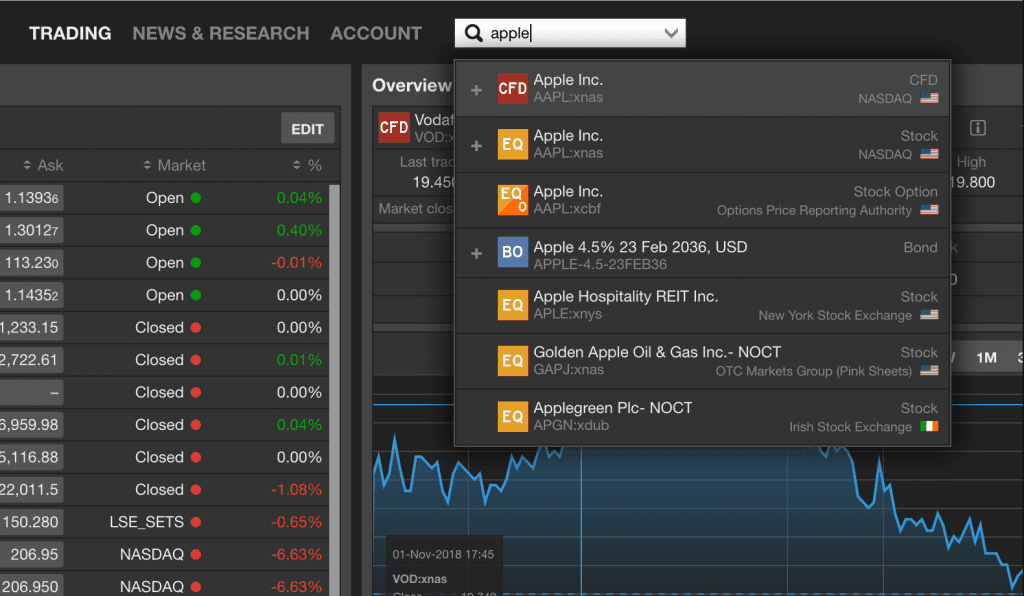Add Apple Inc. stock with plus sign
This screenshot has width=1024, height=596.
(x=476, y=145)
